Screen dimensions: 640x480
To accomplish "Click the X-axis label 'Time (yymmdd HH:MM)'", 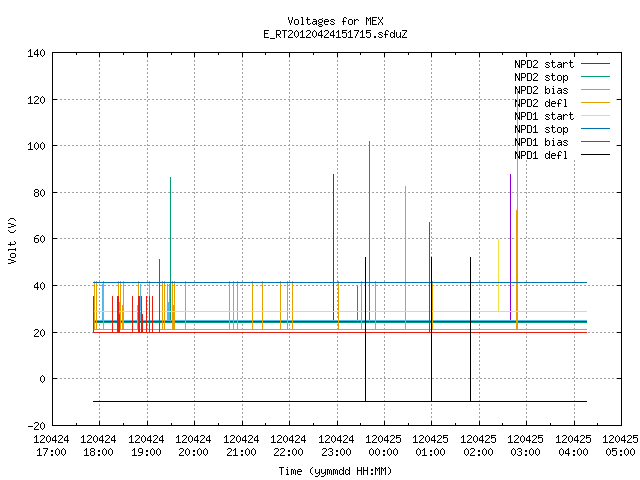I will [x=335, y=471].
